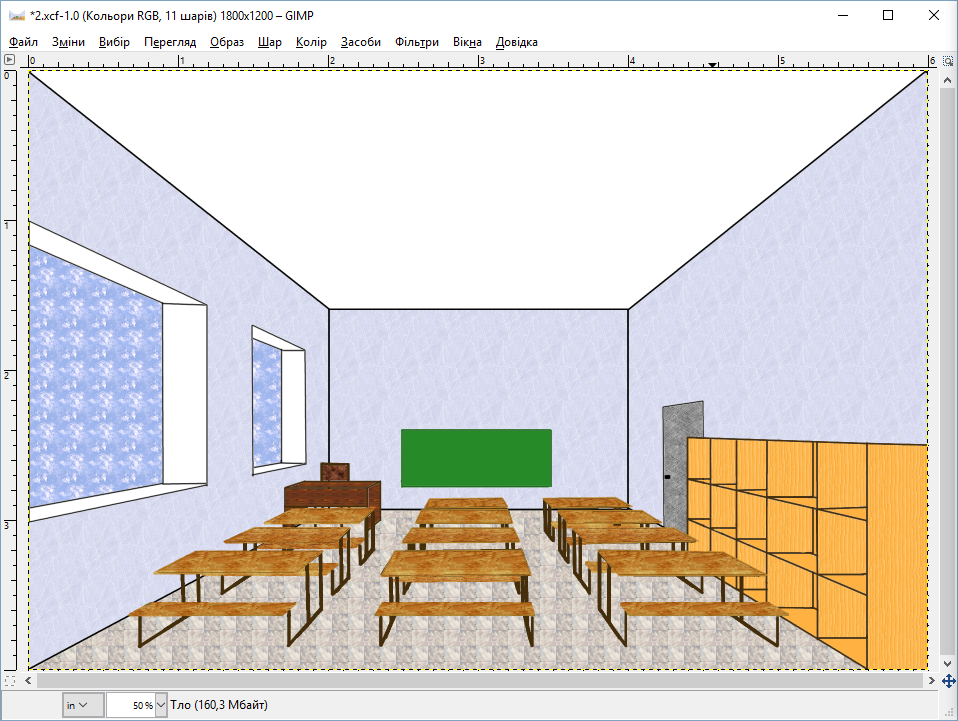The height and width of the screenshot is (721, 958).
Task: Toggle Quick Mask button at bottom left
Action: coord(9,680)
